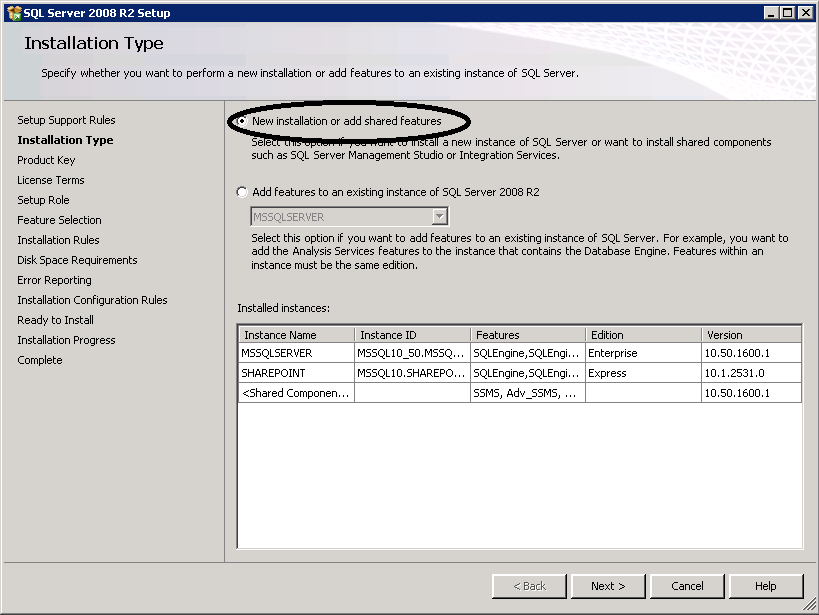Click the MSSQL10.SHAREPO... instance ID cell
Viewport: 819px width, 615px height.
click(x=413, y=373)
